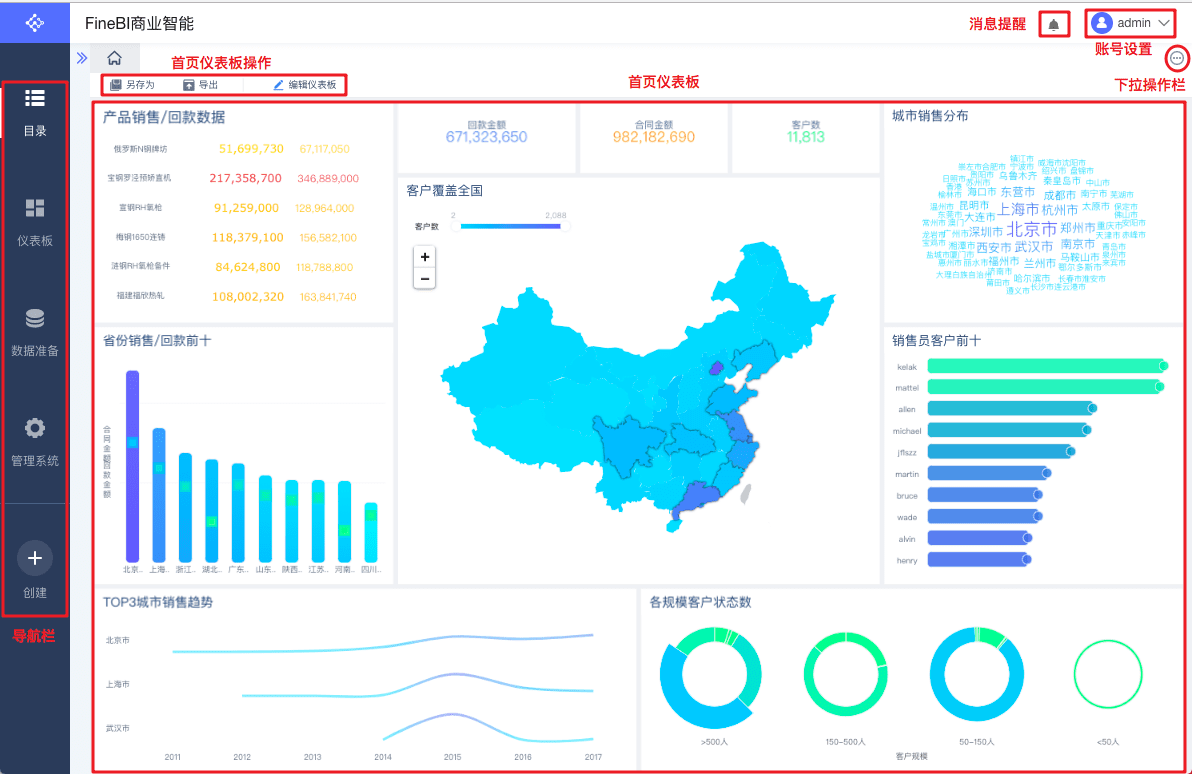Expand the admin account dropdown arrow
The width and height of the screenshot is (1192, 774).
pyautogui.click(x=1164, y=23)
